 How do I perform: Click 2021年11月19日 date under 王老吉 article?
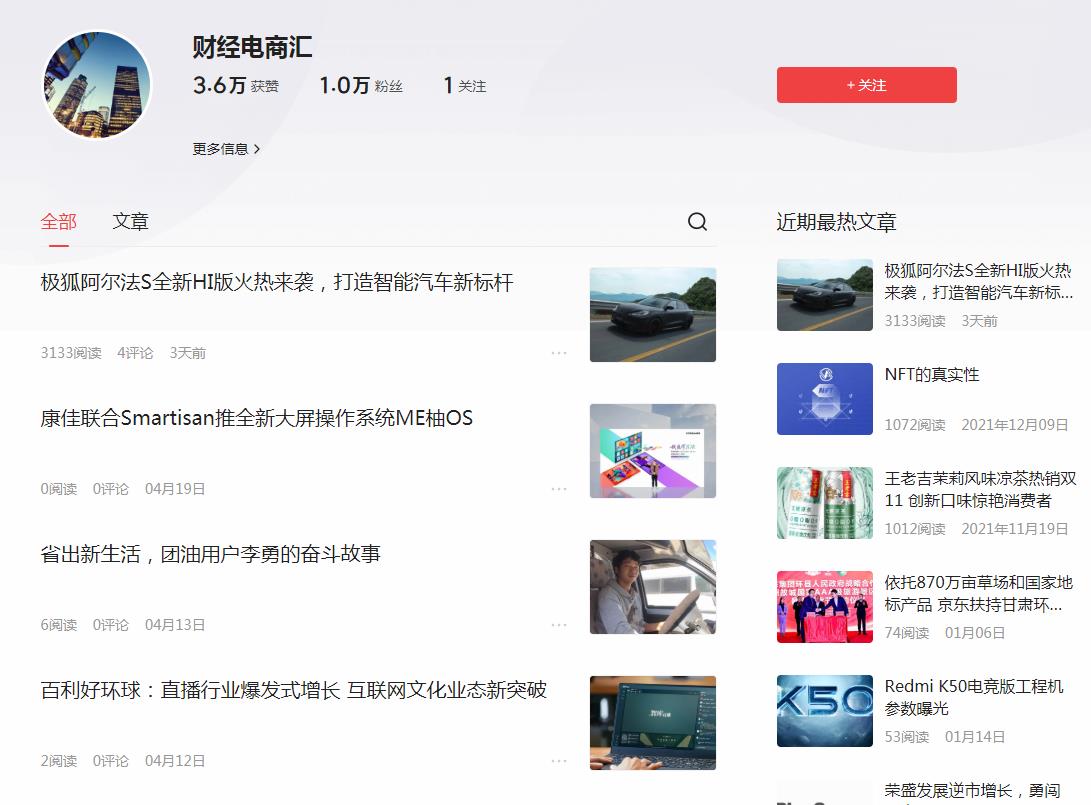point(1014,529)
